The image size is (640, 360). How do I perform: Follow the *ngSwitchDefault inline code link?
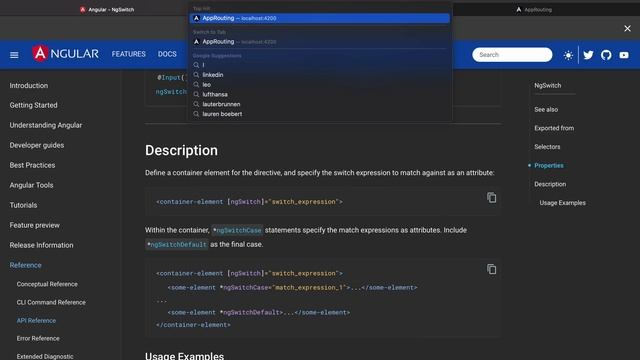(177, 244)
